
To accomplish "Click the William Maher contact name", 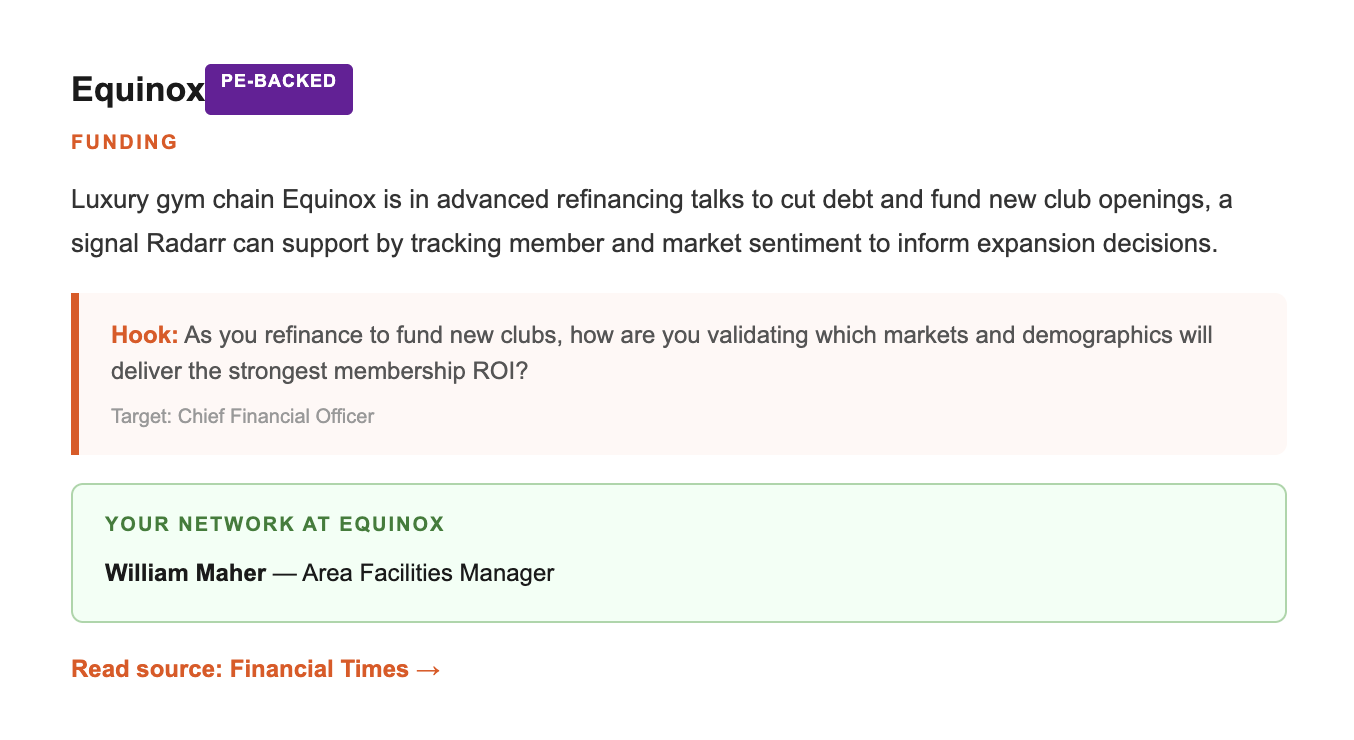I will pos(185,573).
